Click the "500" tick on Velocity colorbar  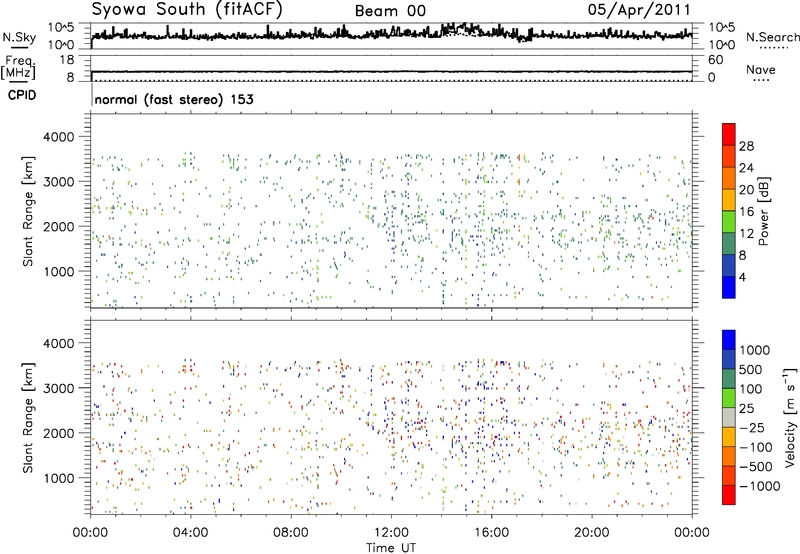[751, 369]
